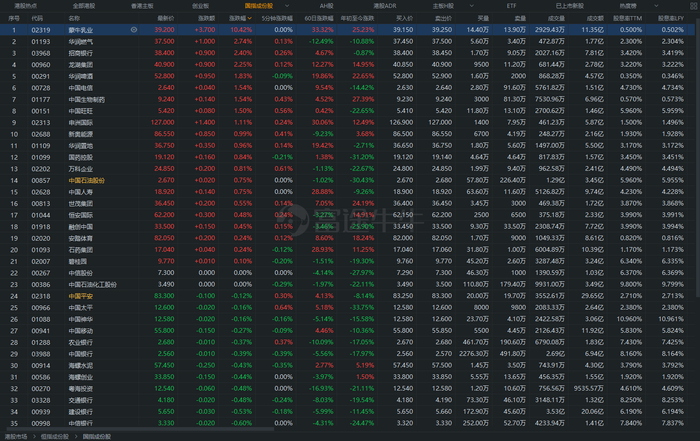Select stock code 03988
Image resolution: width=700 pixels, height=441 pixels.
[41, 354]
